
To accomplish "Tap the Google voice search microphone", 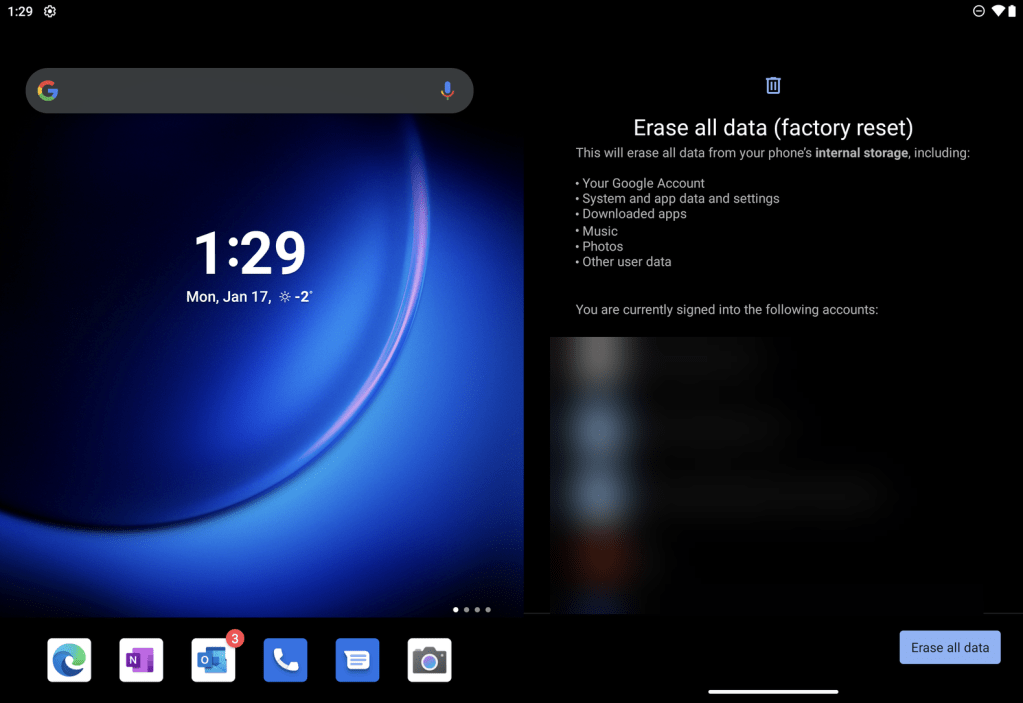I will pyautogui.click(x=447, y=91).
